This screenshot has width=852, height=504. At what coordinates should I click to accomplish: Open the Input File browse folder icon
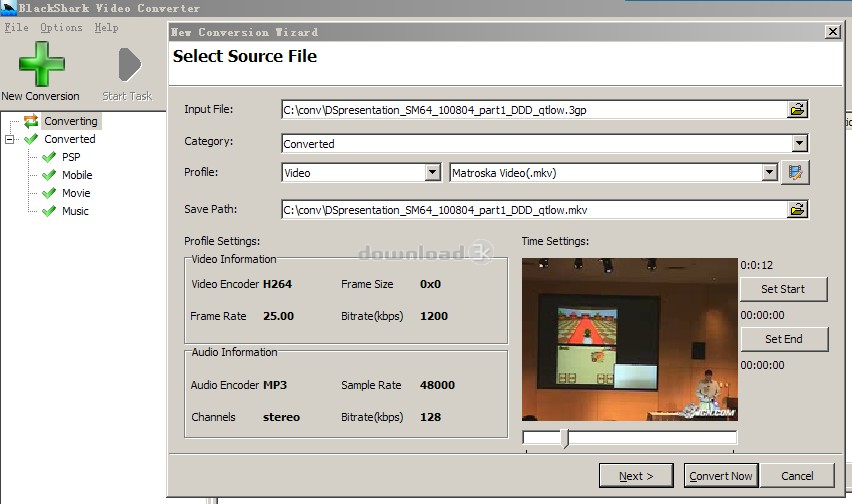pos(797,110)
